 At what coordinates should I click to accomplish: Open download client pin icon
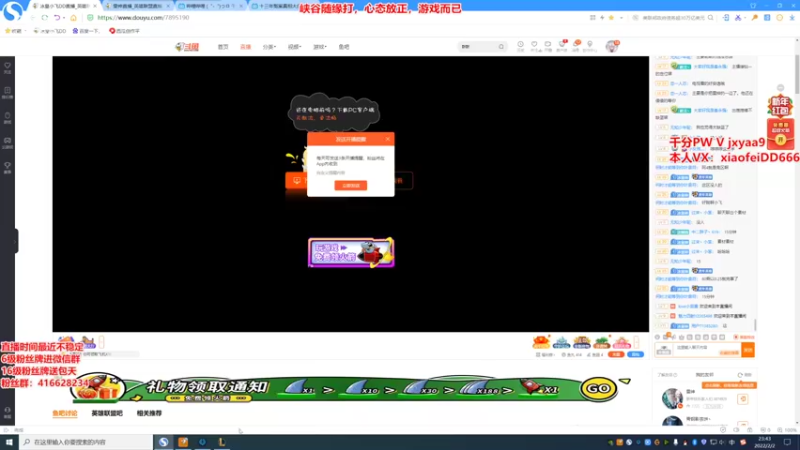(590, 46)
